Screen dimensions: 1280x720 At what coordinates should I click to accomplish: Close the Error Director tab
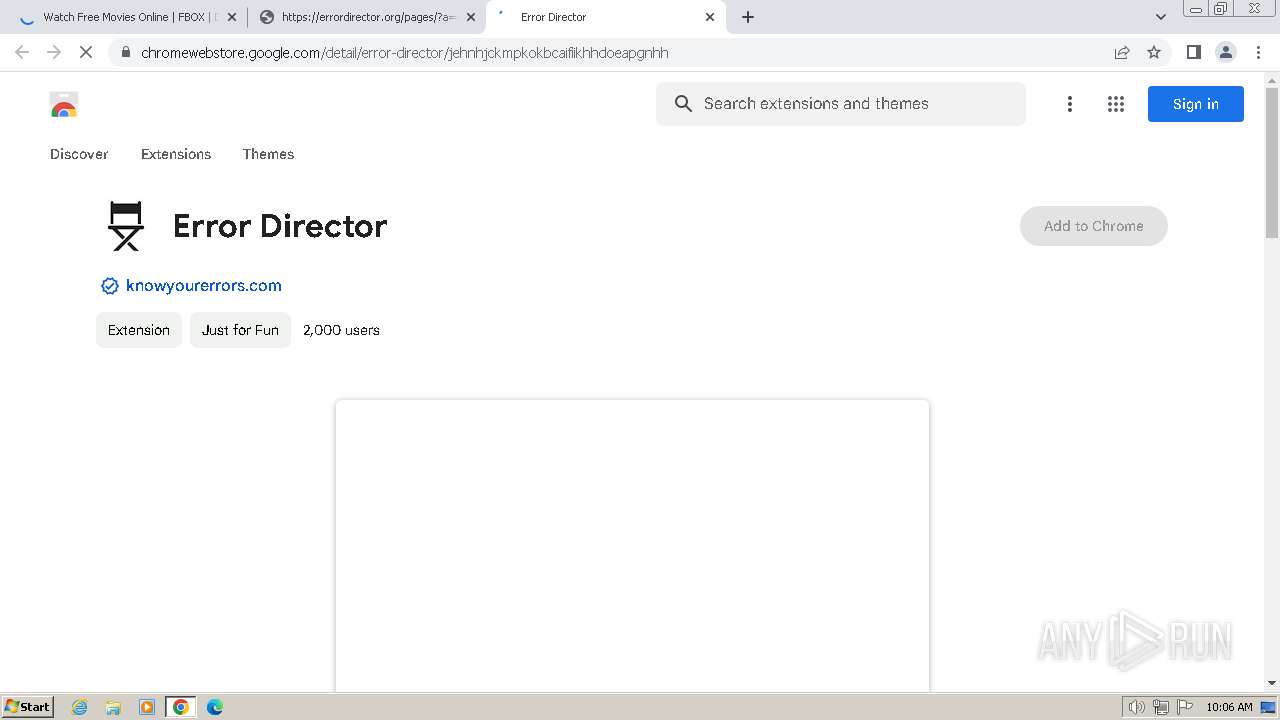(710, 17)
